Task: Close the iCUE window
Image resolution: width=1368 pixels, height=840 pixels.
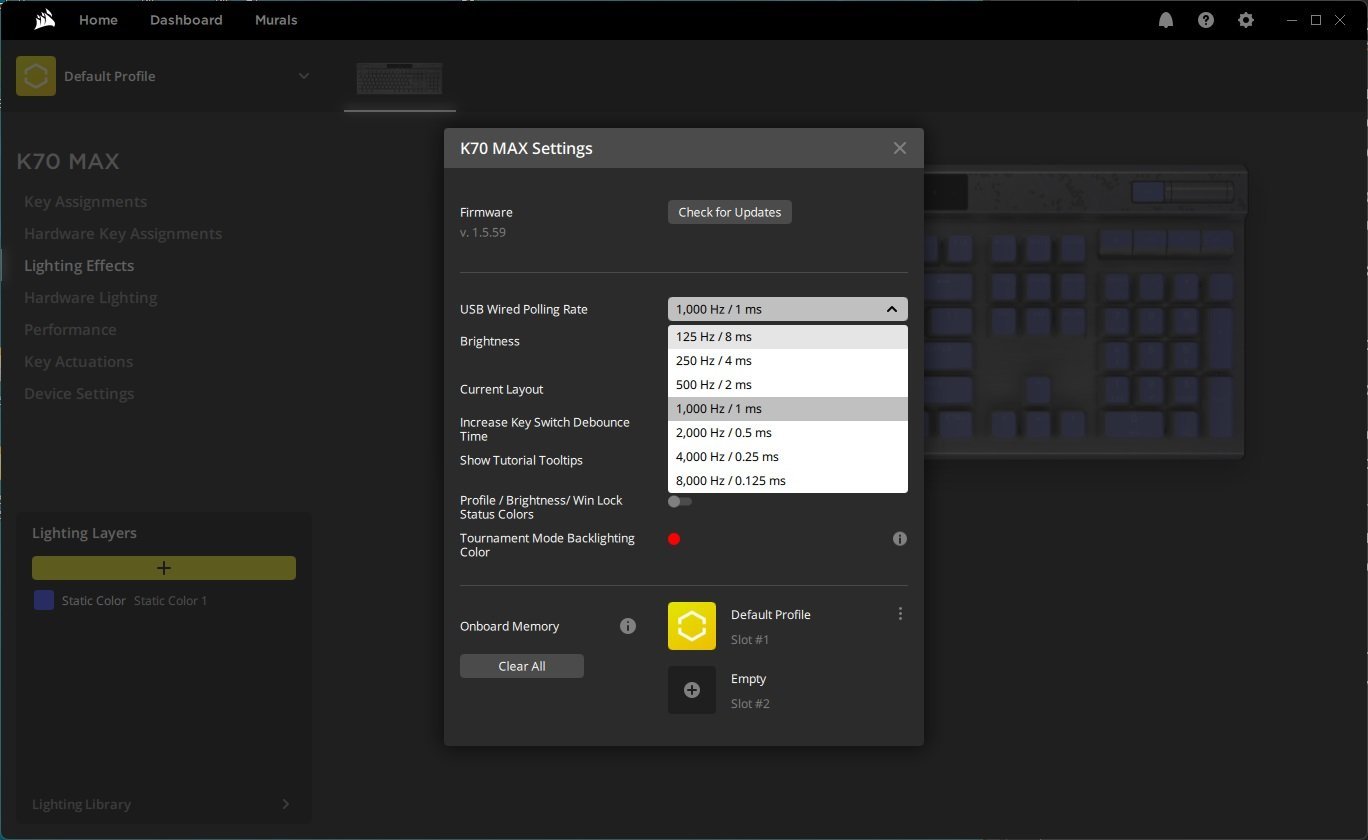Action: [1342, 20]
